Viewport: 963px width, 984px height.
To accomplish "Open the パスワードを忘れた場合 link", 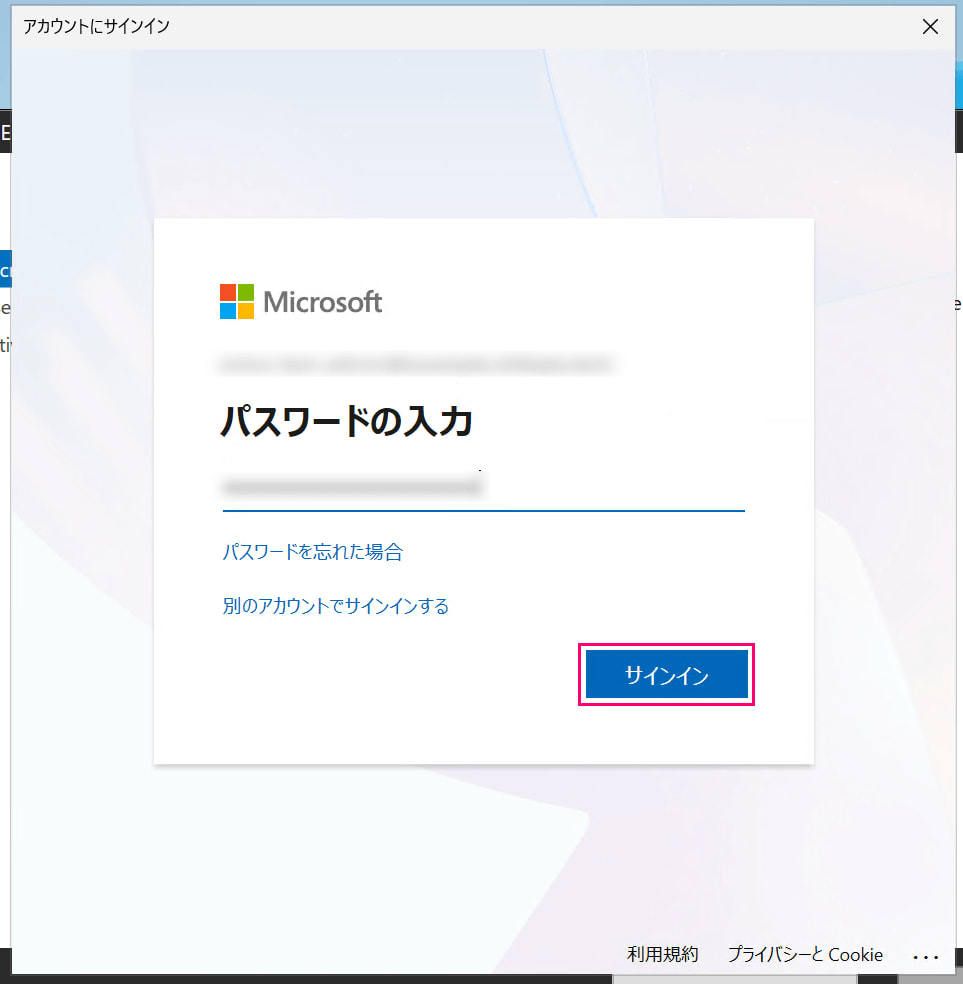I will (312, 552).
